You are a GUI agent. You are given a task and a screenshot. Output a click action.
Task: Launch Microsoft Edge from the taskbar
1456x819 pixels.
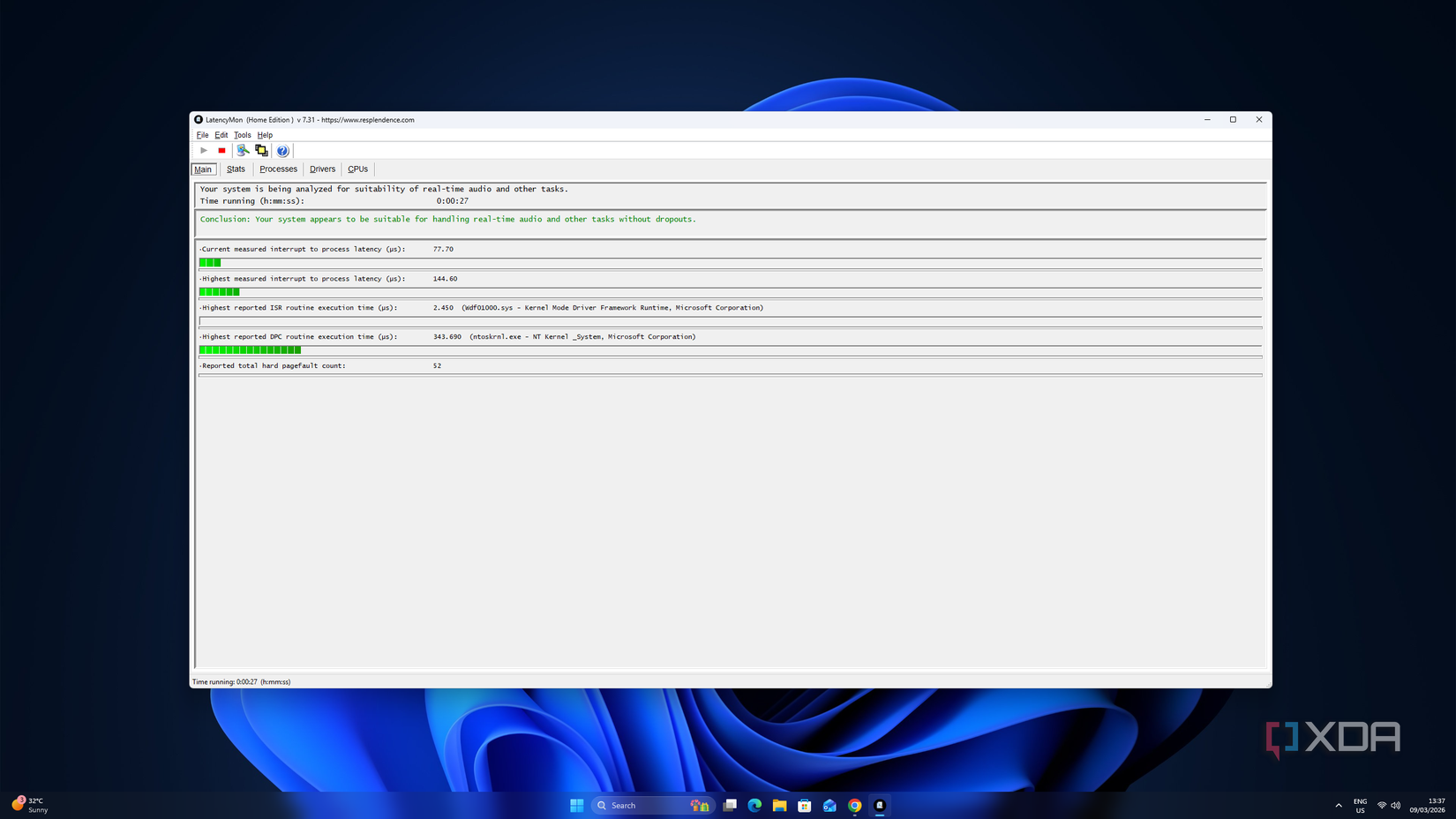pos(754,805)
